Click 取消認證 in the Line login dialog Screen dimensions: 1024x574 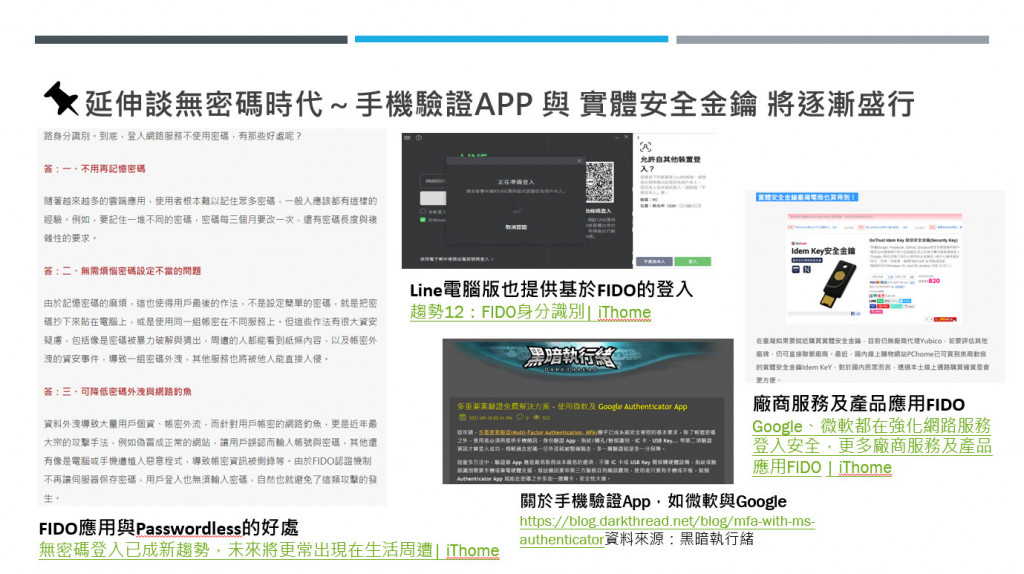coord(516,227)
